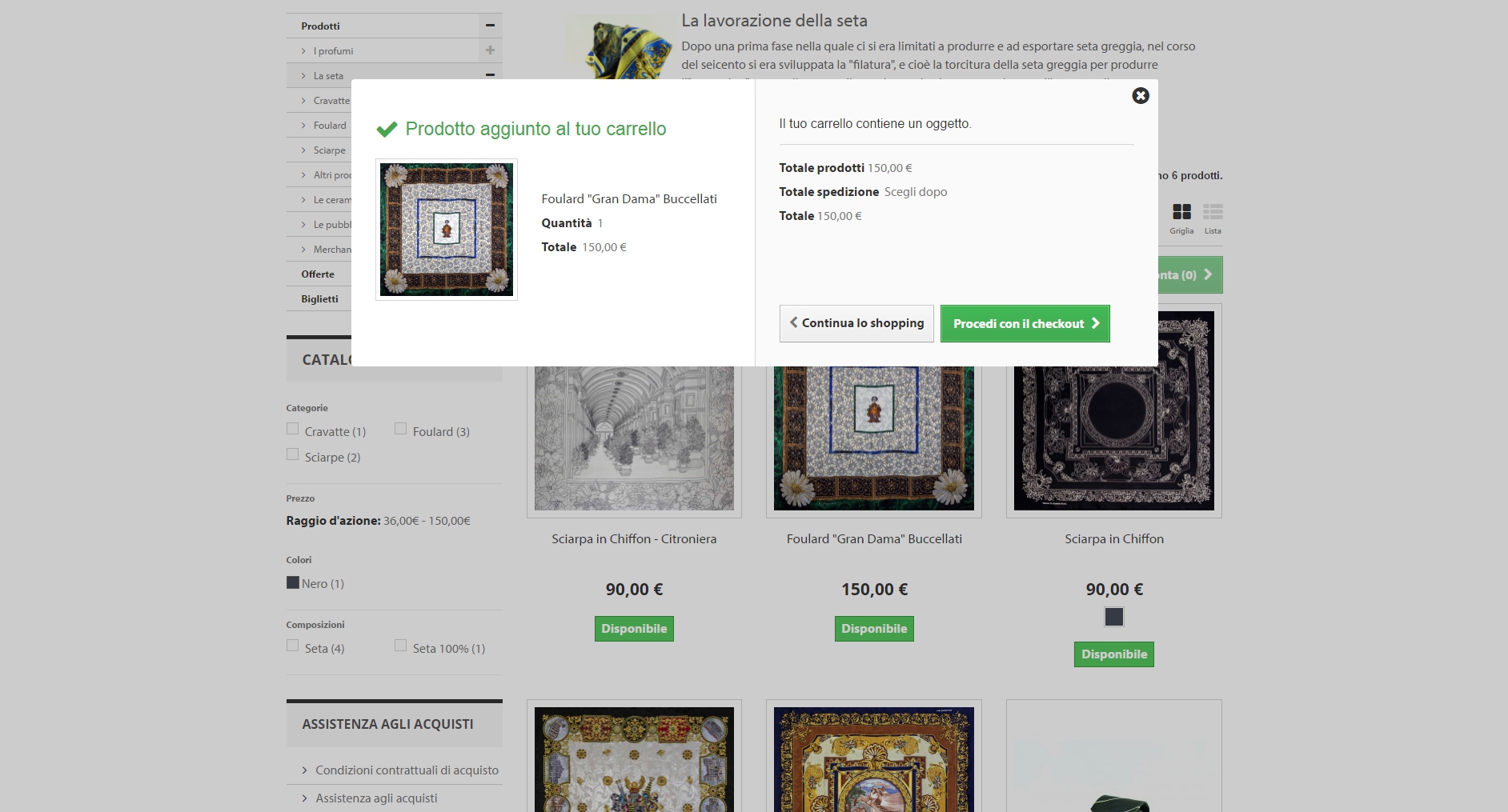This screenshot has width=1508, height=812.
Task: Click the chevron beside Condizioni contrattuali di acquisto
Action: [304, 770]
